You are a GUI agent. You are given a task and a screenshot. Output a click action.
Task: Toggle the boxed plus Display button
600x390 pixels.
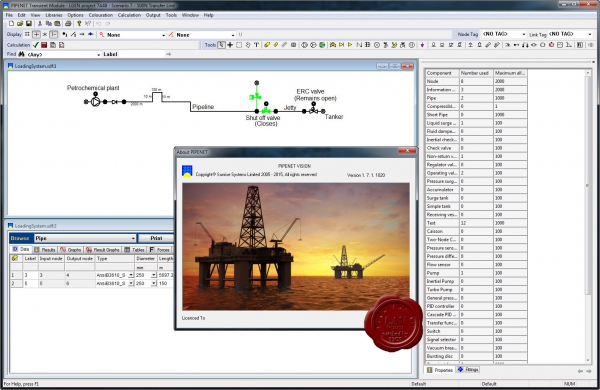pyautogui.click(x=36, y=34)
